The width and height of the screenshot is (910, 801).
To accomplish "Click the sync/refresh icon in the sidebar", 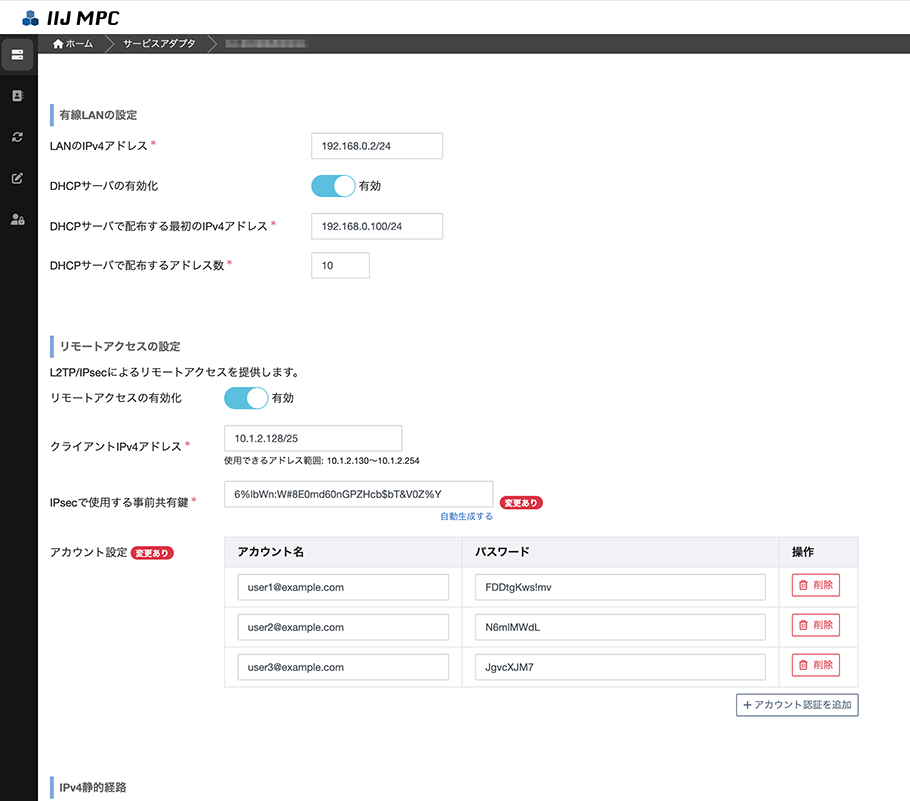I will [x=17, y=136].
